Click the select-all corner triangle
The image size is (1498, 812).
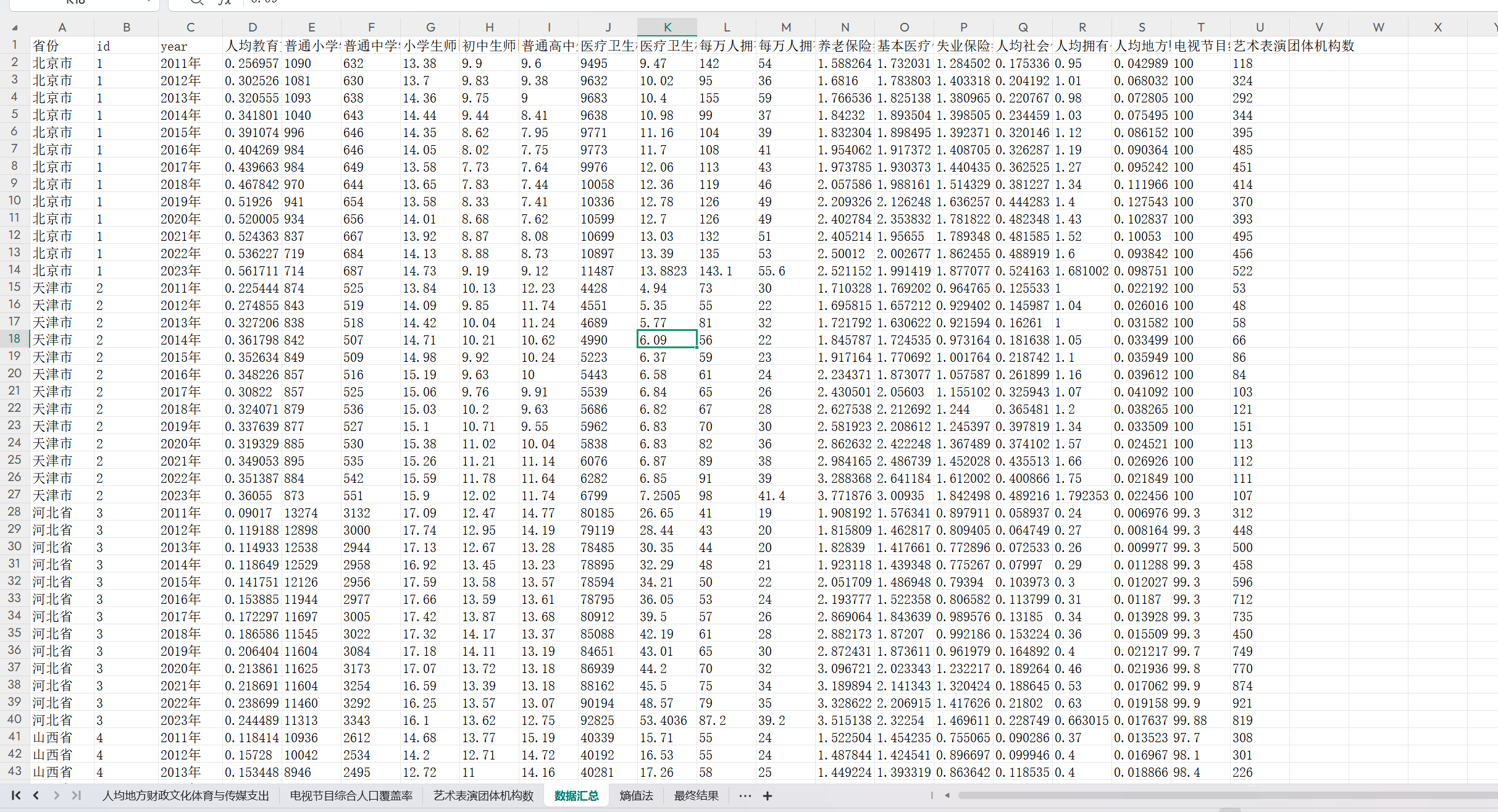click(15, 28)
